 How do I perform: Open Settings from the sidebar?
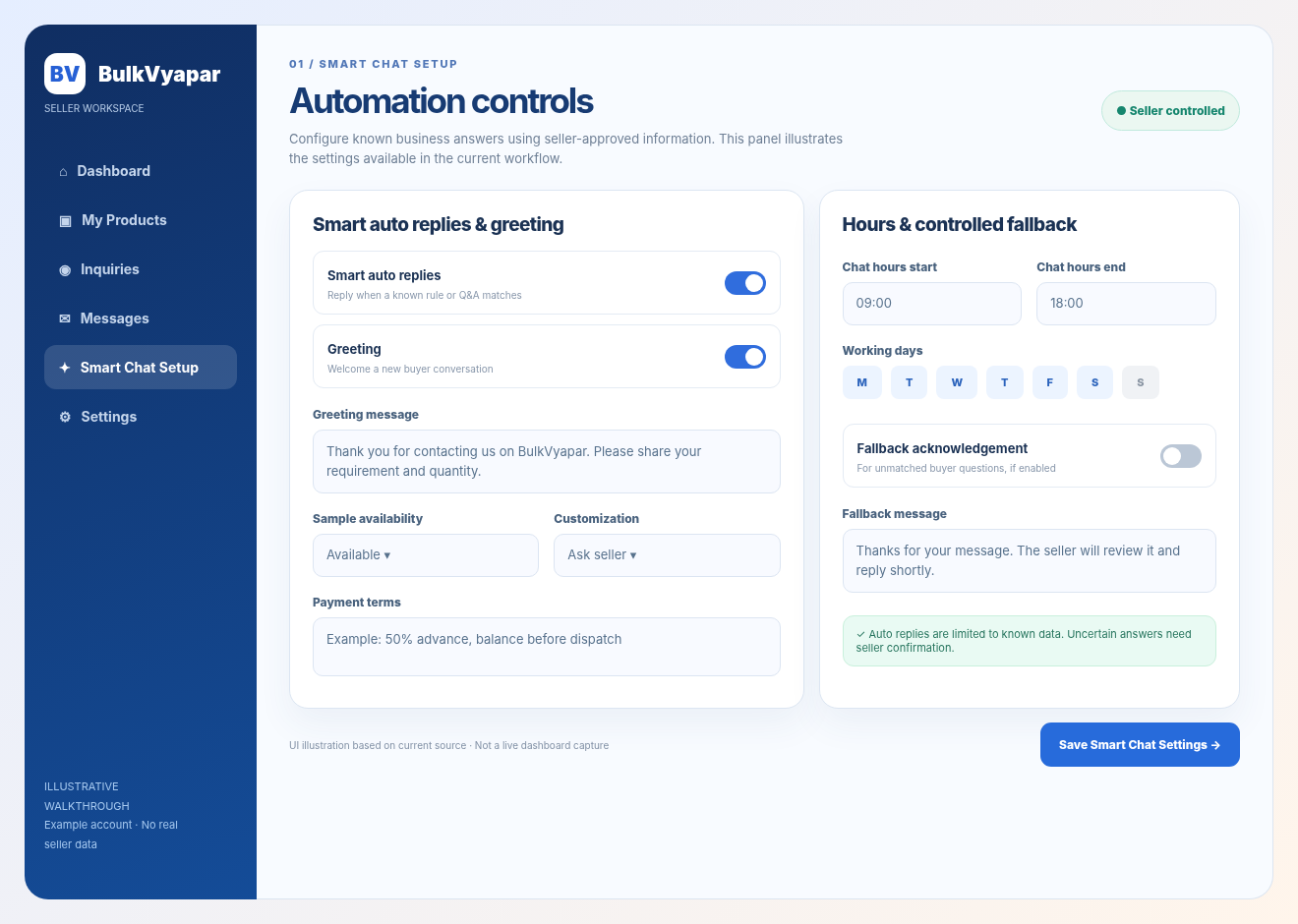click(141, 417)
